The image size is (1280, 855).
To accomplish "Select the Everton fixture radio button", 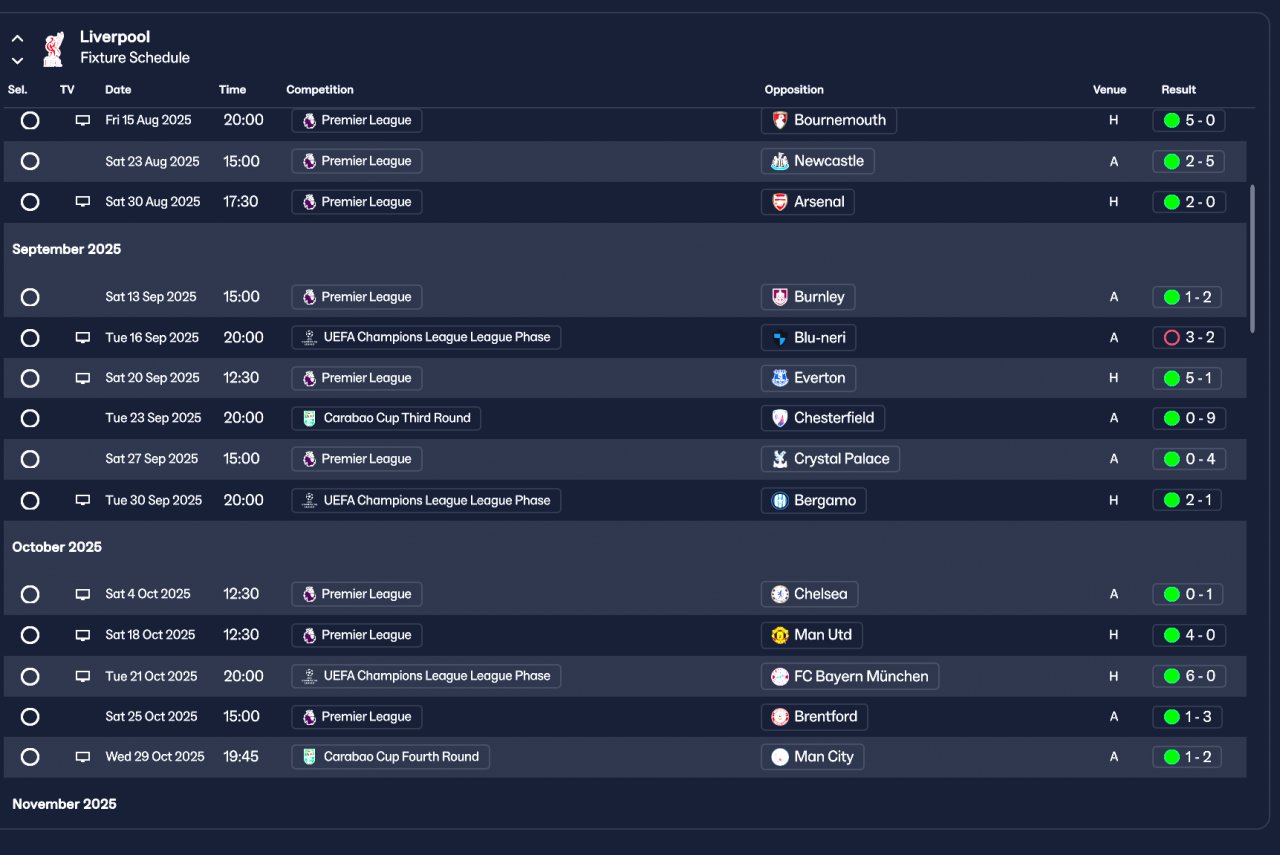I will [x=30, y=378].
